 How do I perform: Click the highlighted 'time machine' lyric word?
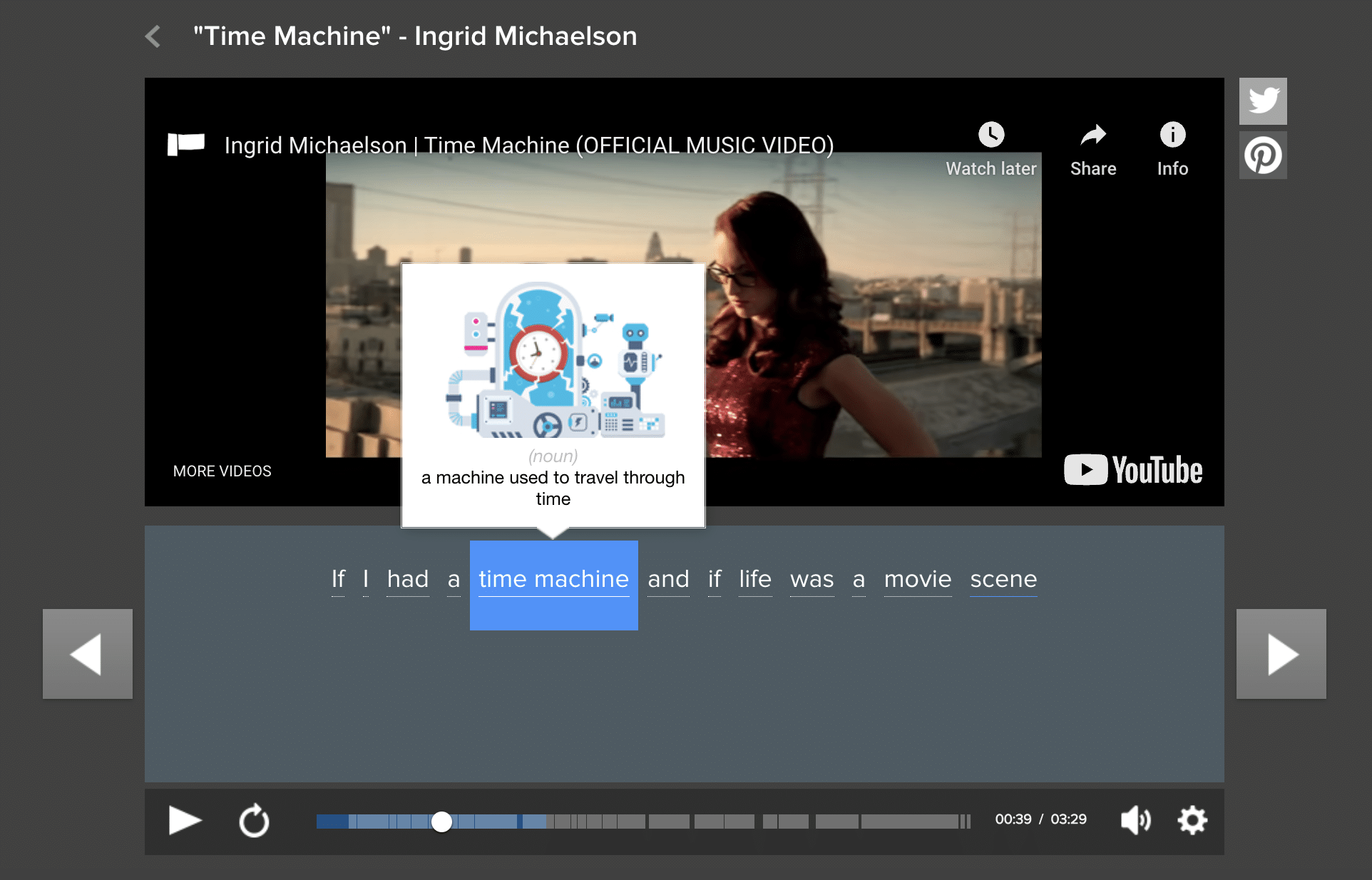coord(554,579)
